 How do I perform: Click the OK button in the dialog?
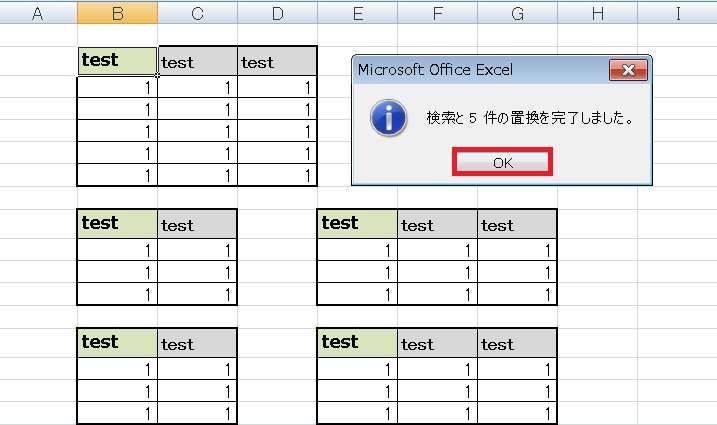(x=503, y=162)
